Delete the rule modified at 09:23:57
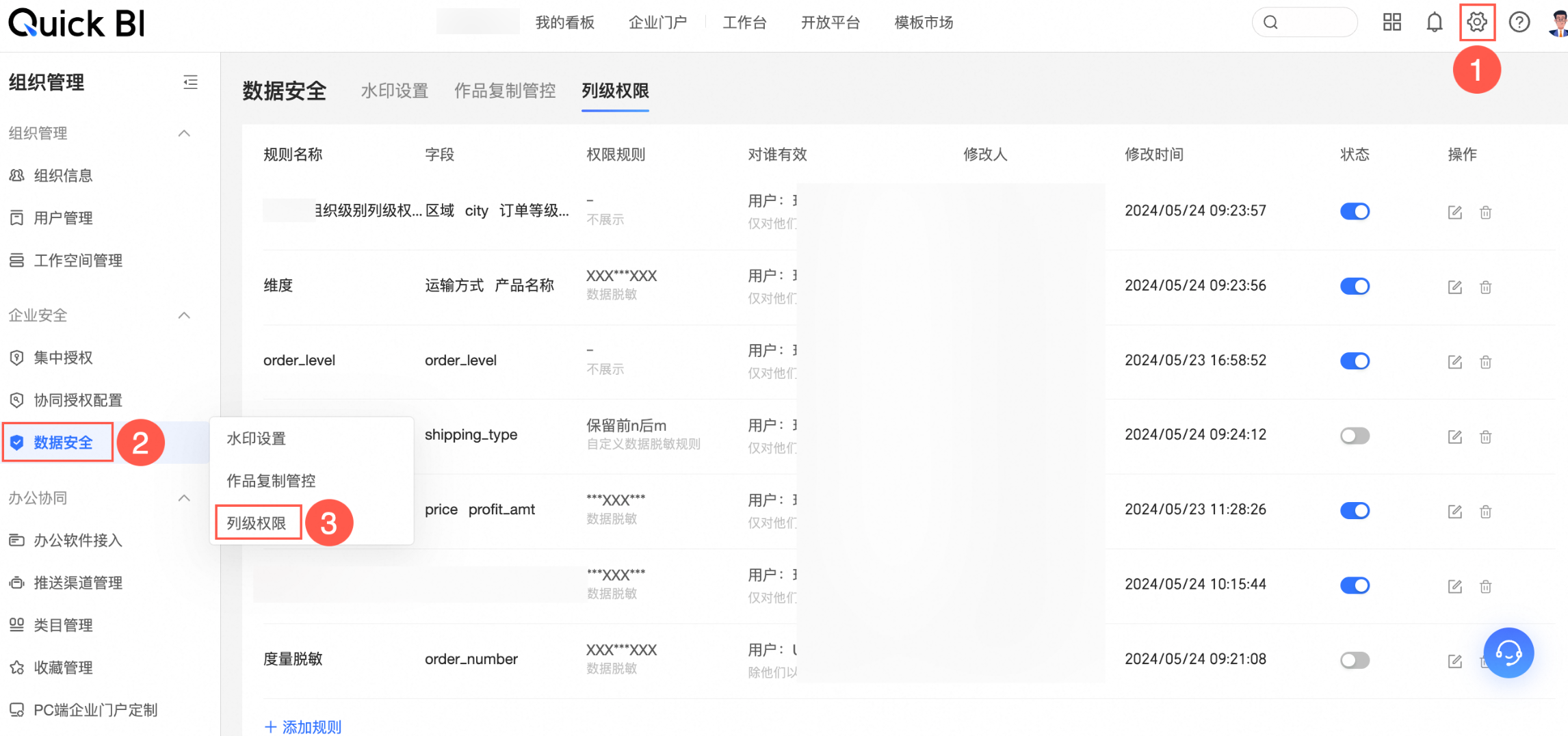 [x=1486, y=212]
